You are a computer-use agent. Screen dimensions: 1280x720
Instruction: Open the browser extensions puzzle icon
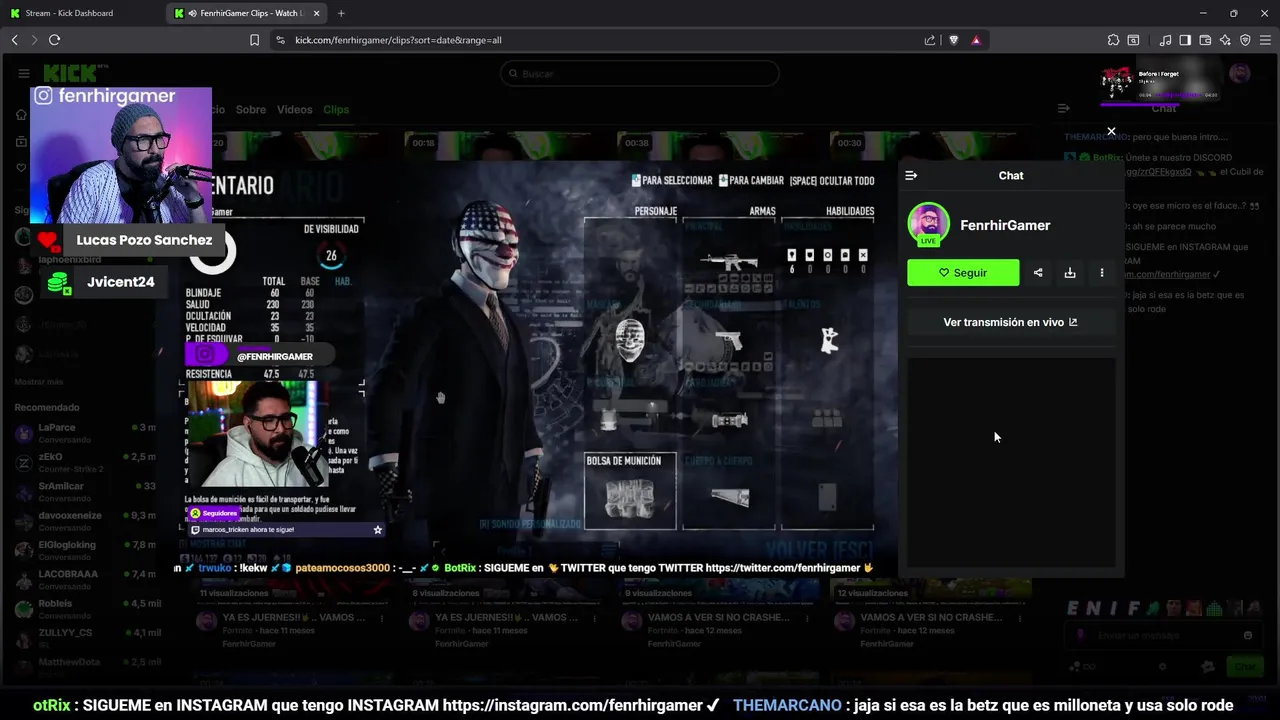[x=1113, y=40]
